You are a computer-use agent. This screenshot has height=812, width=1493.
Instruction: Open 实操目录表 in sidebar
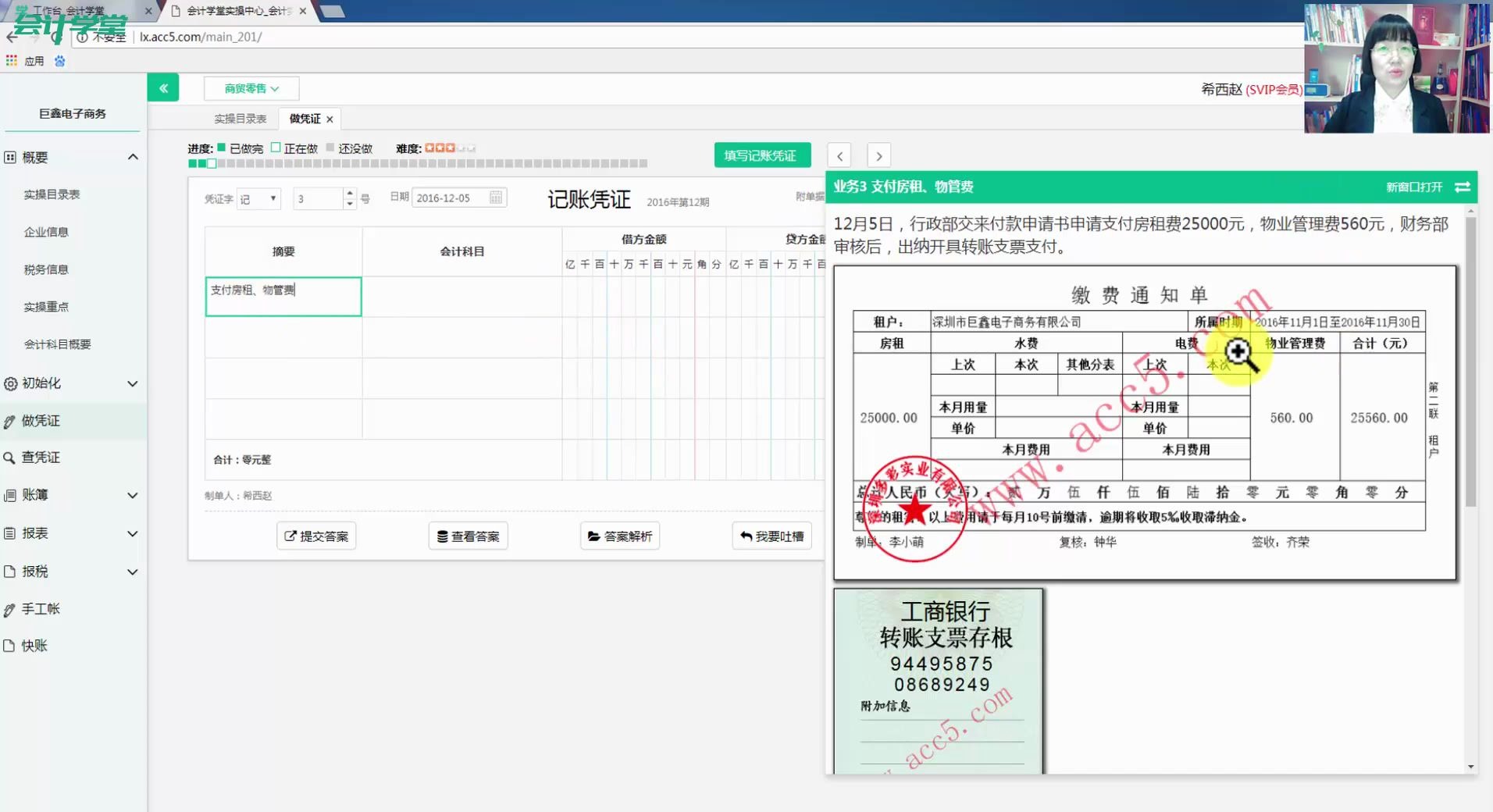[52, 194]
